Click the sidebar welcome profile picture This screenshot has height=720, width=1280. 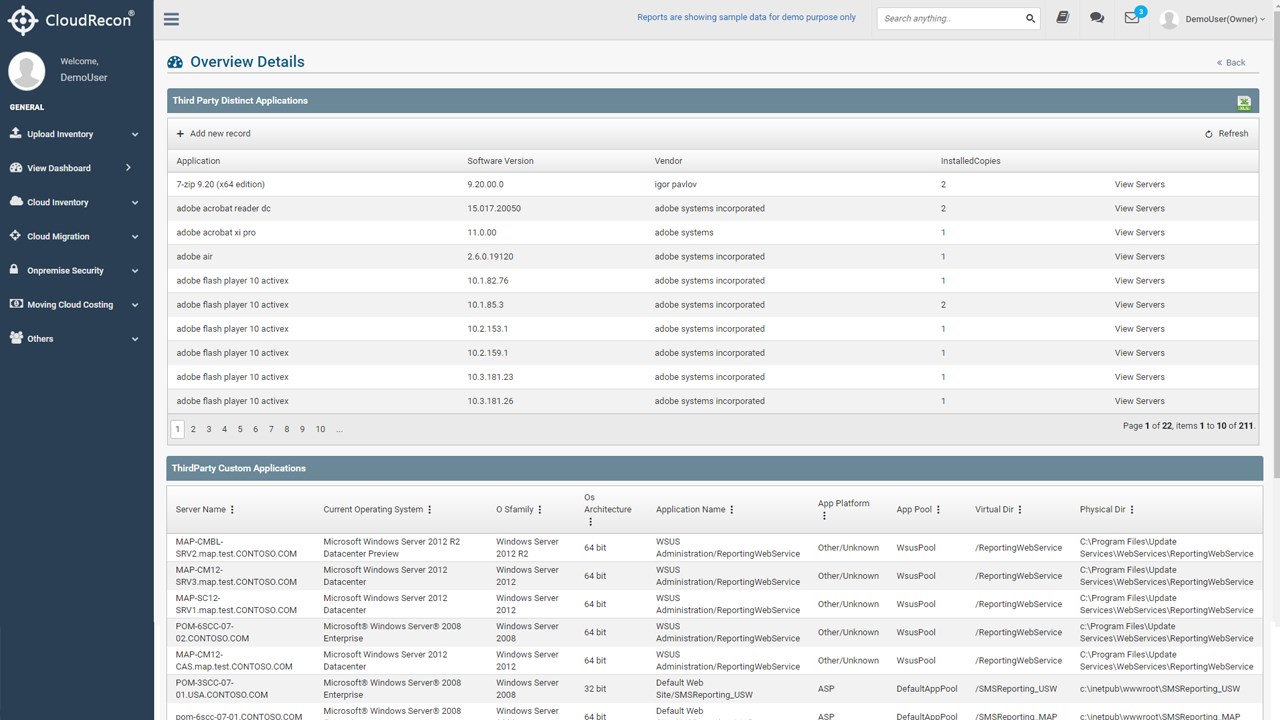[x=27, y=70]
